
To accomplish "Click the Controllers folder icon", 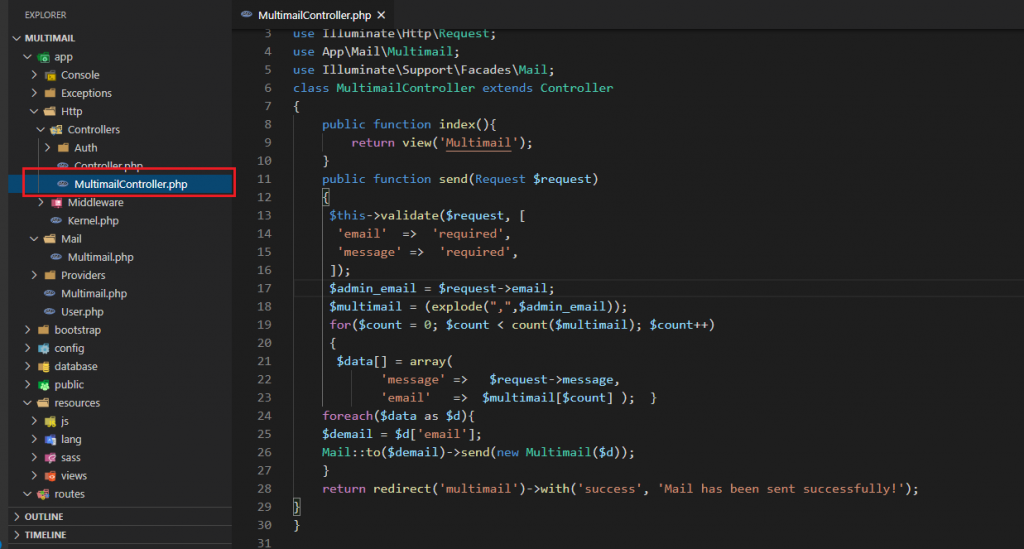I will (x=57, y=130).
